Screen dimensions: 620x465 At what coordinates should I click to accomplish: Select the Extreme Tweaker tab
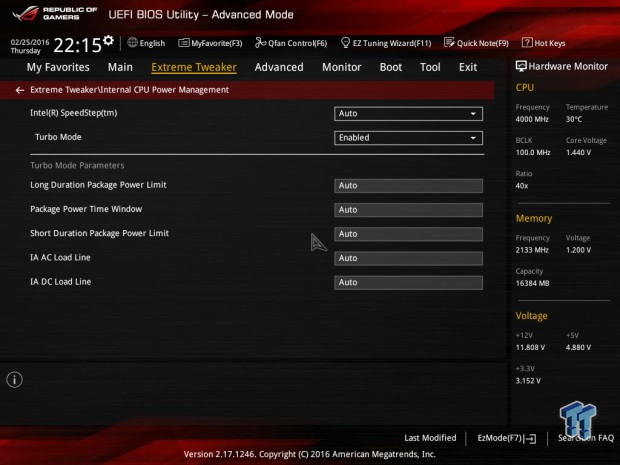point(194,67)
